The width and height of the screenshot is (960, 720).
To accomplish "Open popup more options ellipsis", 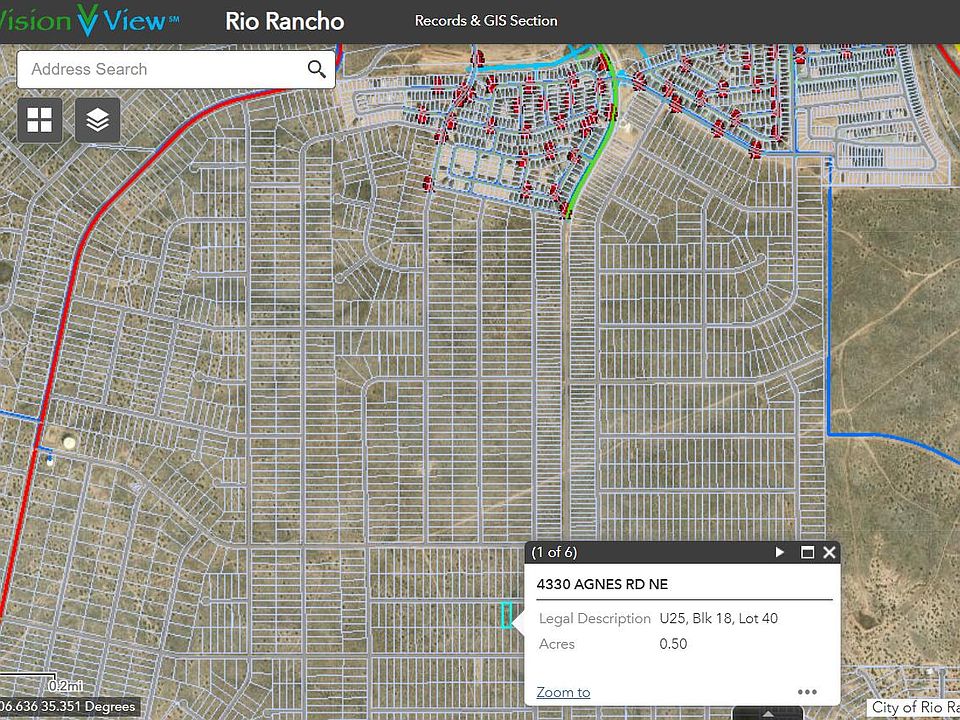I will click(807, 692).
